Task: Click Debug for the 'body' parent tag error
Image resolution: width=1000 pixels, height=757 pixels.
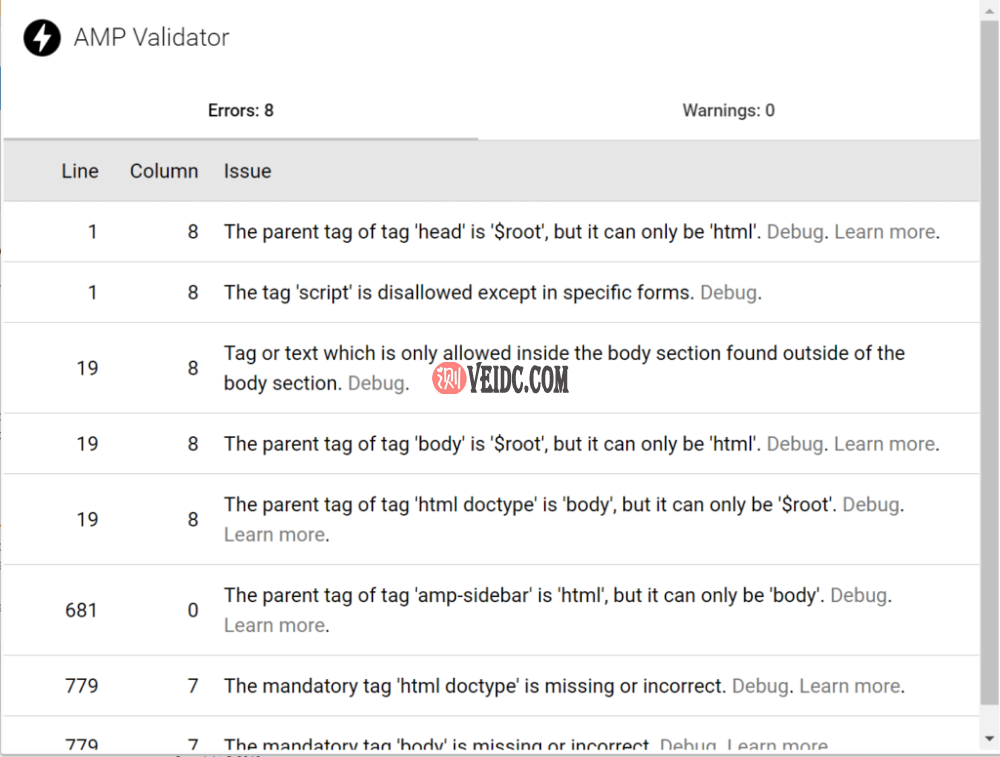Action: [795, 444]
